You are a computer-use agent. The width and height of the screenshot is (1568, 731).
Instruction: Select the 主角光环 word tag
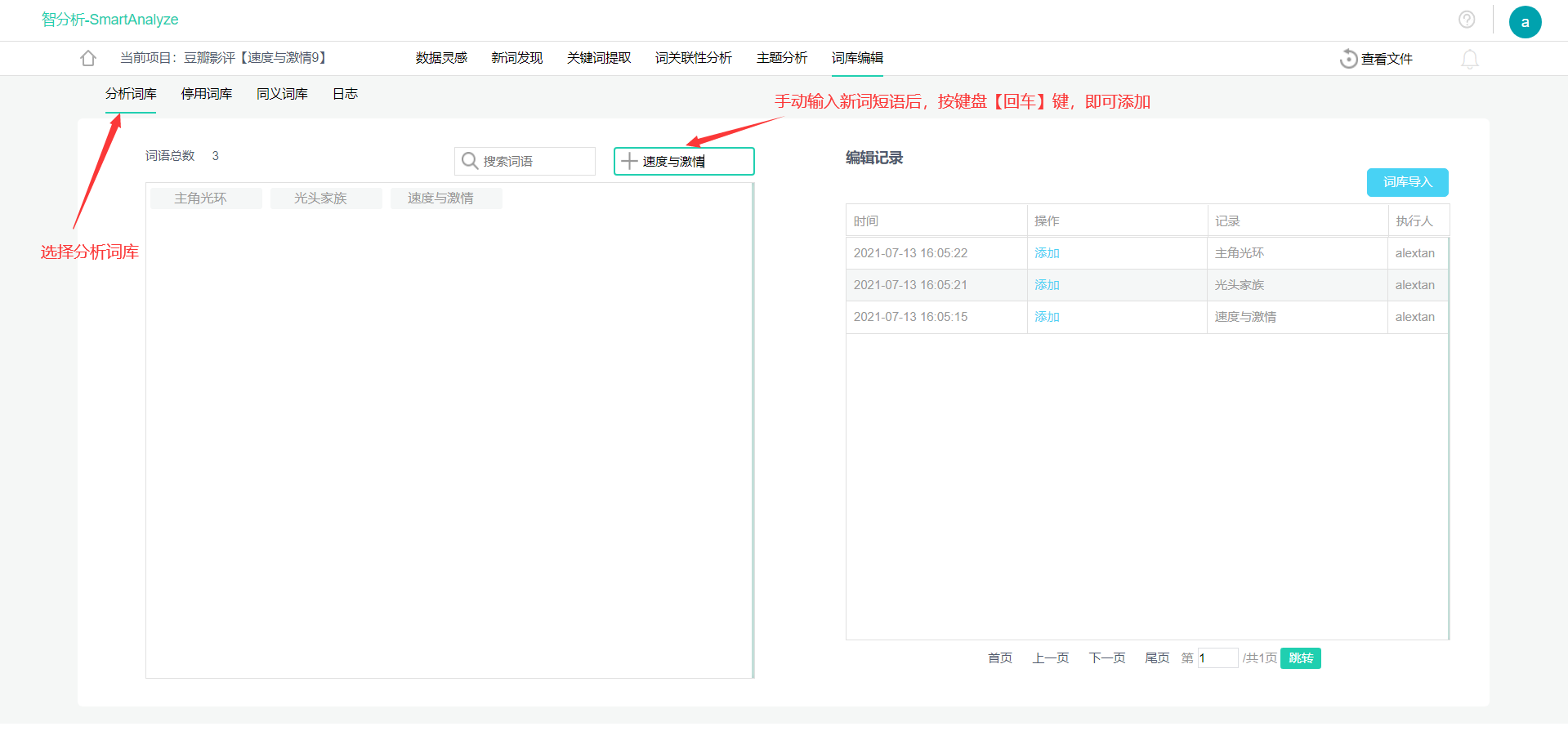(x=206, y=198)
